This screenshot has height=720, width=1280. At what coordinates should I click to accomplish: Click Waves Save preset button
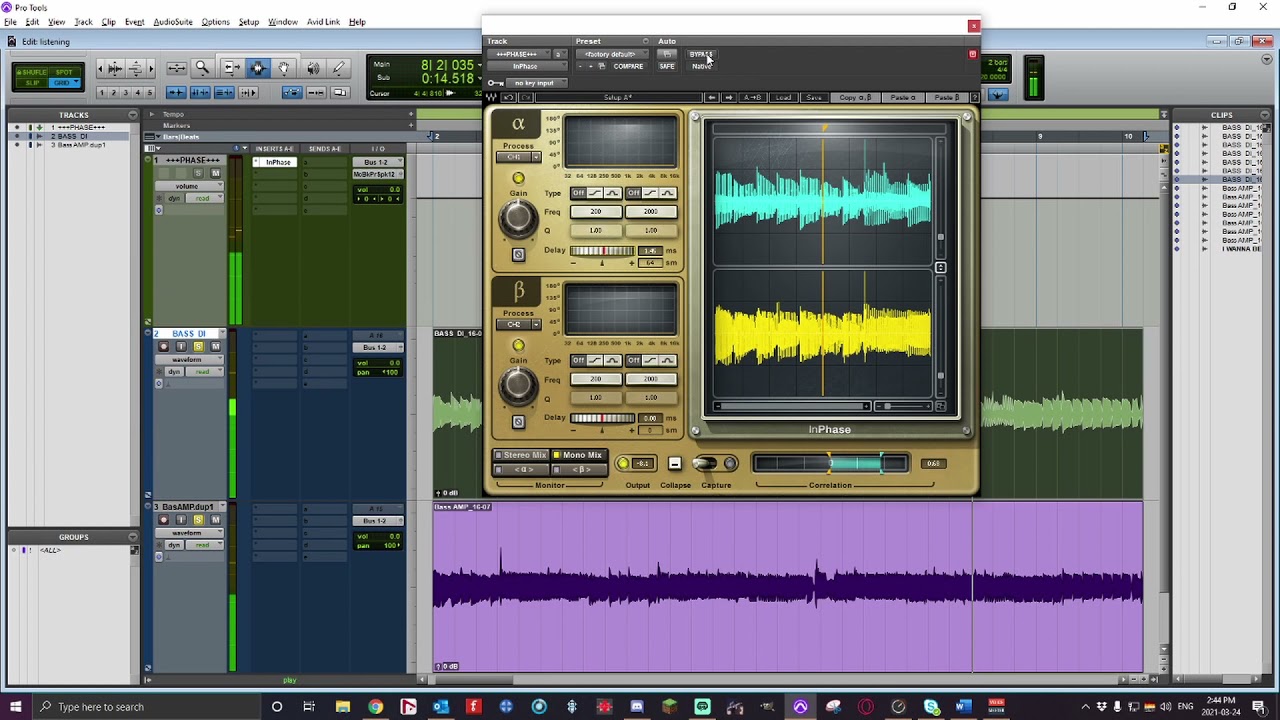pos(814,97)
